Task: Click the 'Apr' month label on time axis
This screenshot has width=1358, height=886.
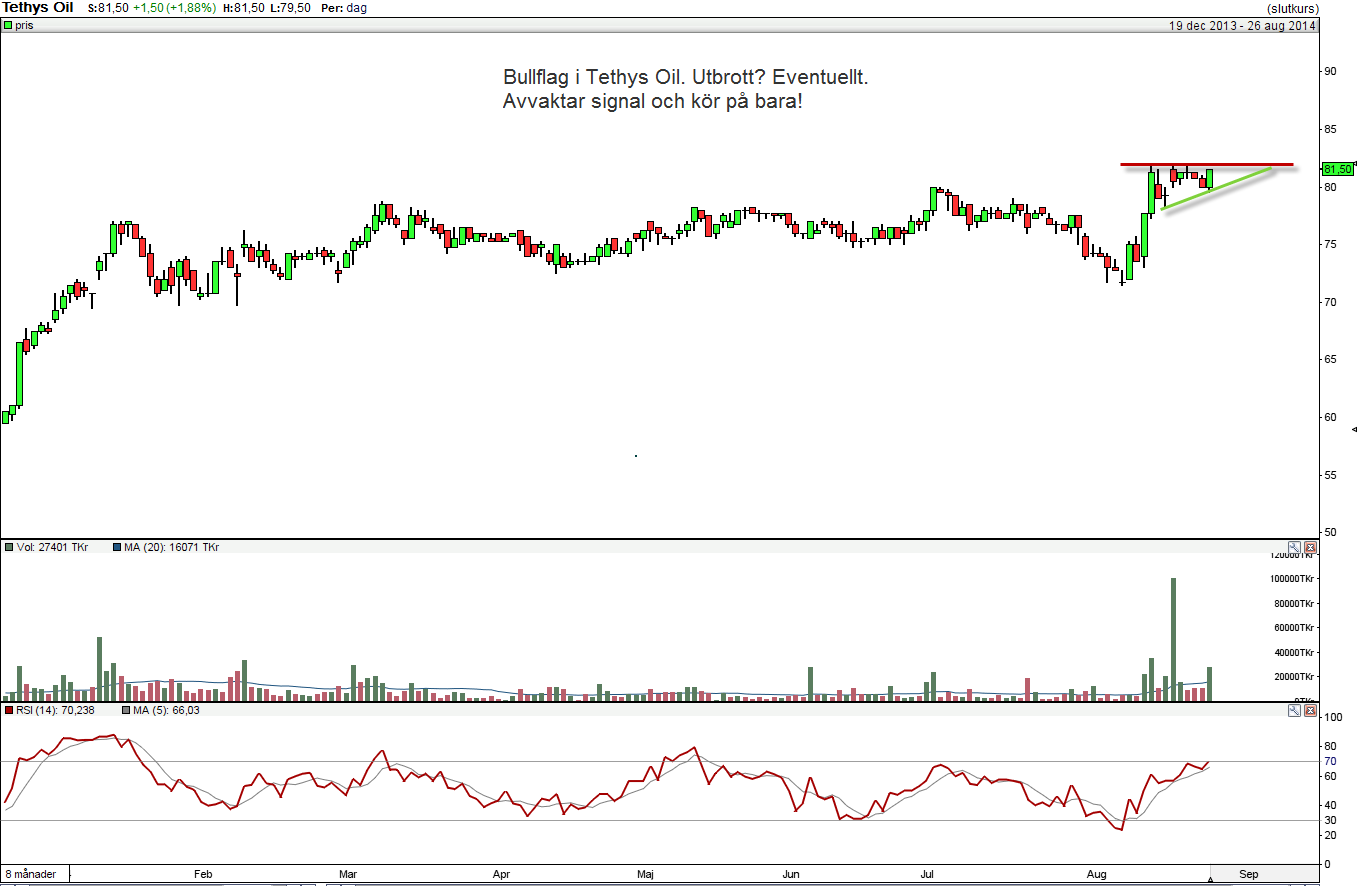Action: point(502,874)
